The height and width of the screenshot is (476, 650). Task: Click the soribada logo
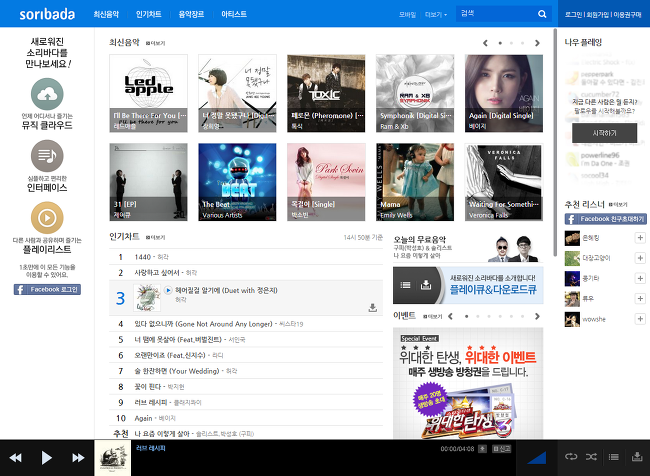point(47,14)
